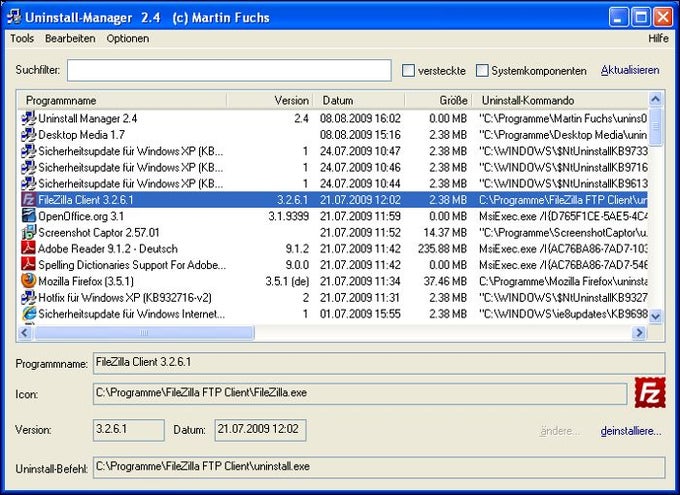Open the Optionen menu
The height and width of the screenshot is (495, 680).
tap(128, 38)
